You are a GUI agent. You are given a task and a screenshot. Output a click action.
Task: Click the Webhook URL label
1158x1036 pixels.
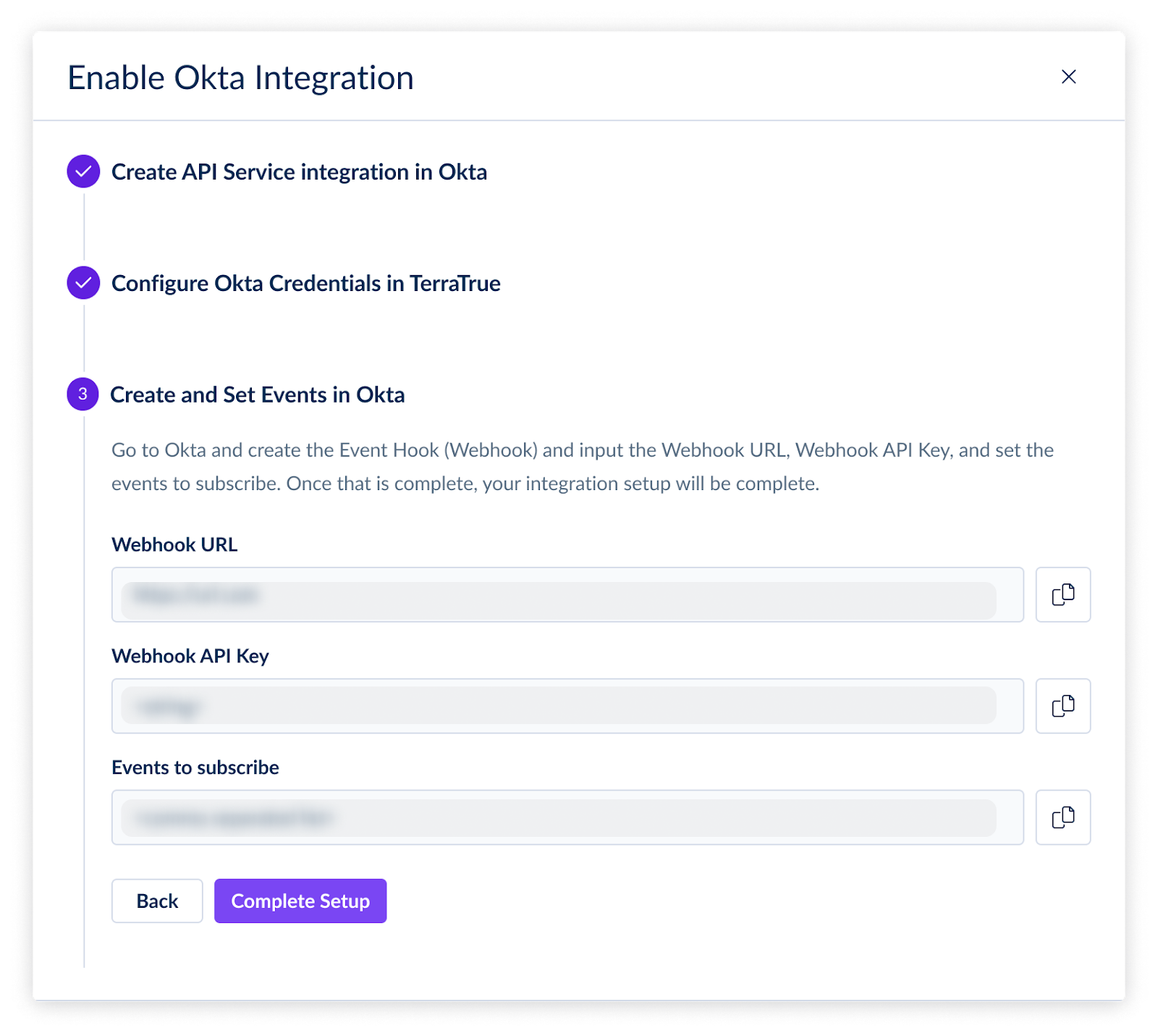pyautogui.click(x=174, y=544)
